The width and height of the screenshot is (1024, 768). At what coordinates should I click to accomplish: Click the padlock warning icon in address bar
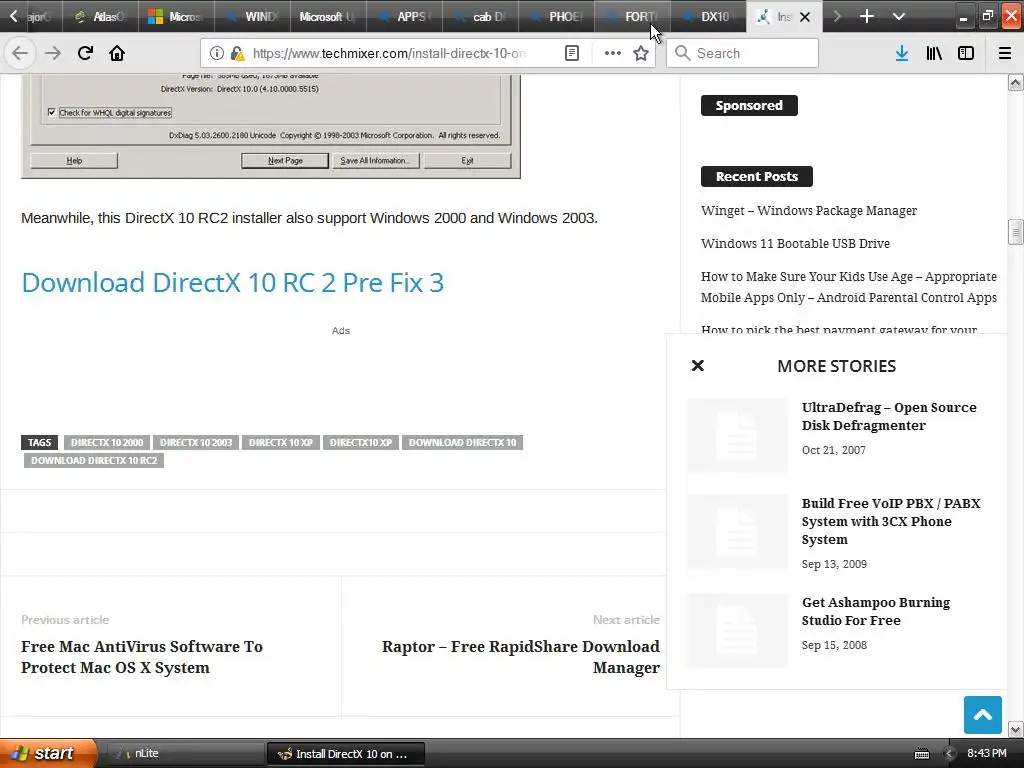237,53
